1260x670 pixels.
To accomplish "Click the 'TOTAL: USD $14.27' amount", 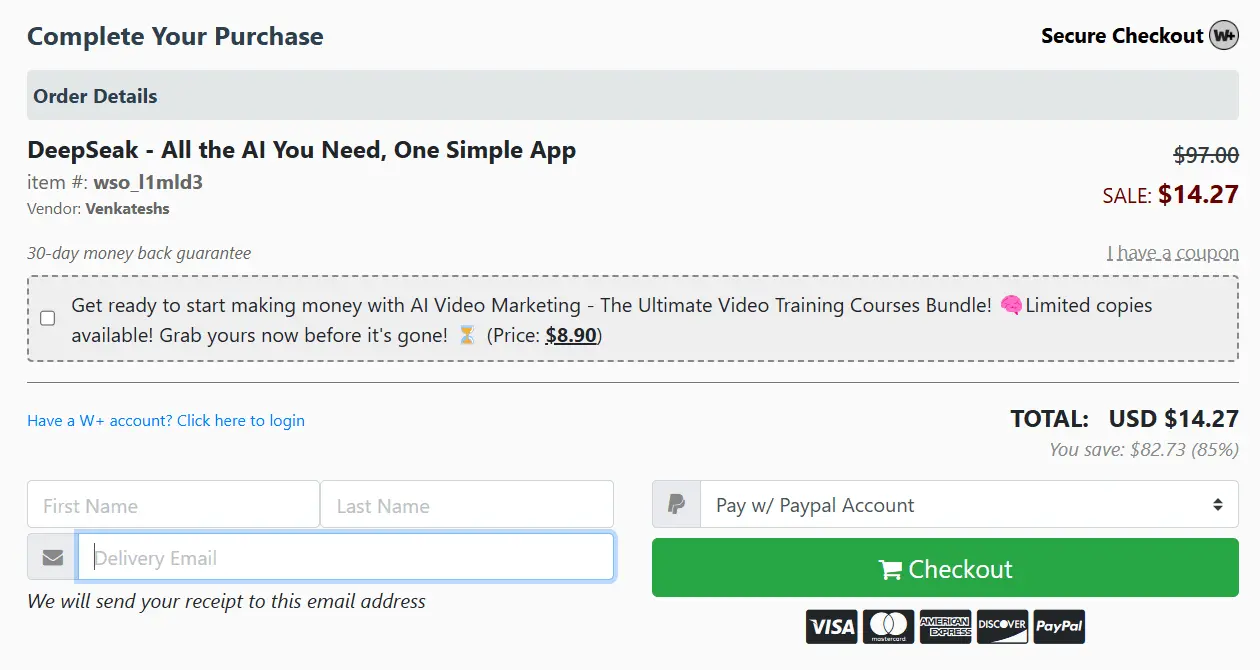I will [x=1125, y=419].
